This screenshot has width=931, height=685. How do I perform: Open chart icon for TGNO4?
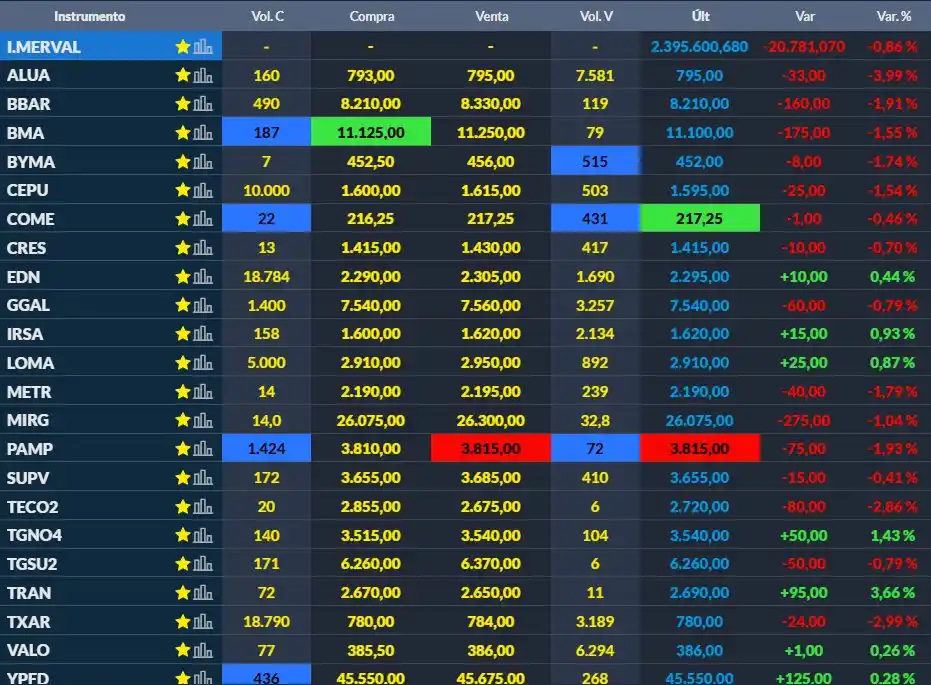pyautogui.click(x=203, y=535)
